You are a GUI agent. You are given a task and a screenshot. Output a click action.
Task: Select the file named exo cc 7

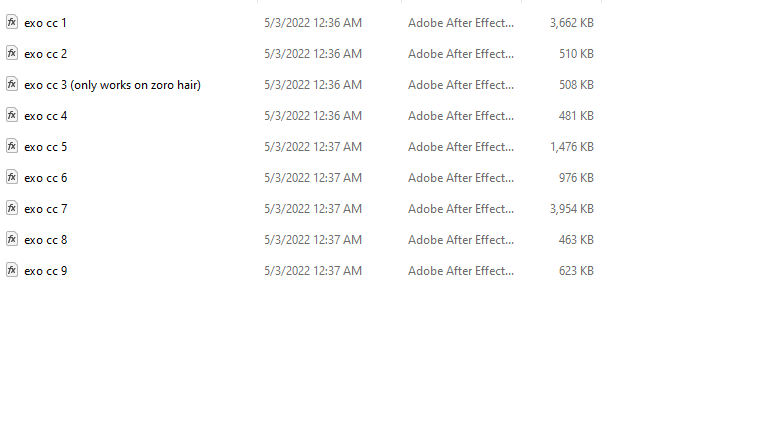(46, 209)
